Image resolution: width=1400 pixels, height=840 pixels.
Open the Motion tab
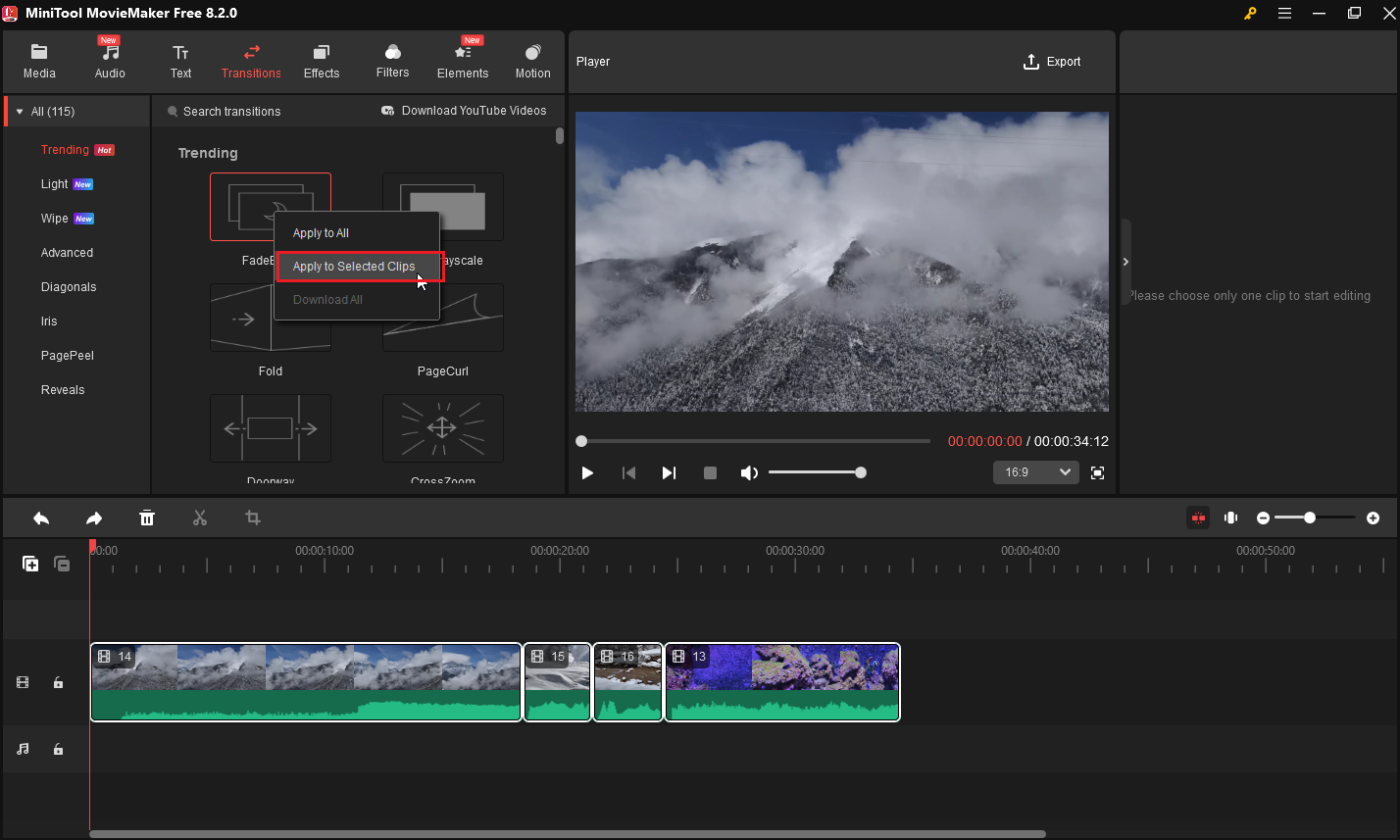[x=532, y=62]
